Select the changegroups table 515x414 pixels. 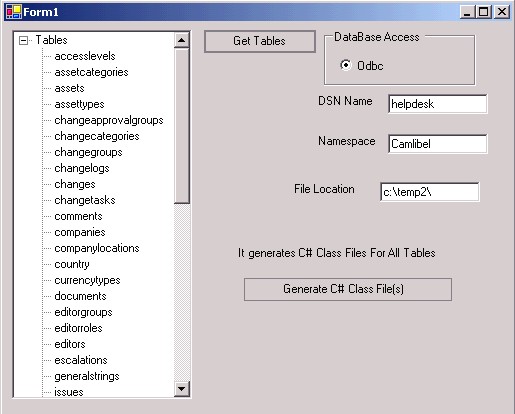tap(88, 152)
